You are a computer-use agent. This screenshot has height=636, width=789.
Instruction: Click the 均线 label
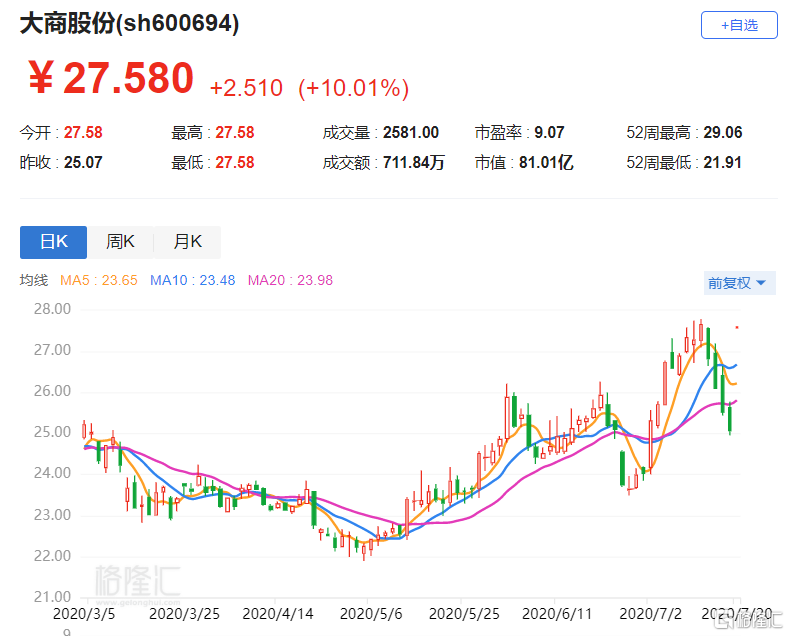pyautogui.click(x=34, y=280)
